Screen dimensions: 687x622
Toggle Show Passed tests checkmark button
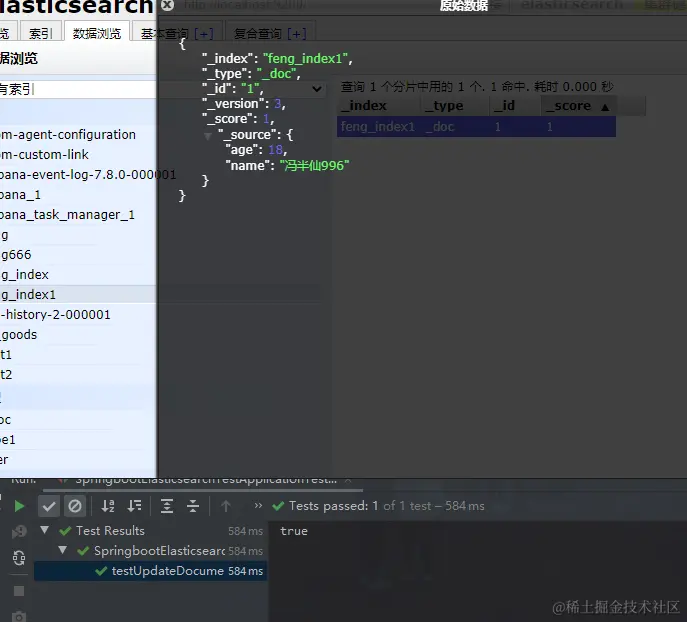coord(49,506)
